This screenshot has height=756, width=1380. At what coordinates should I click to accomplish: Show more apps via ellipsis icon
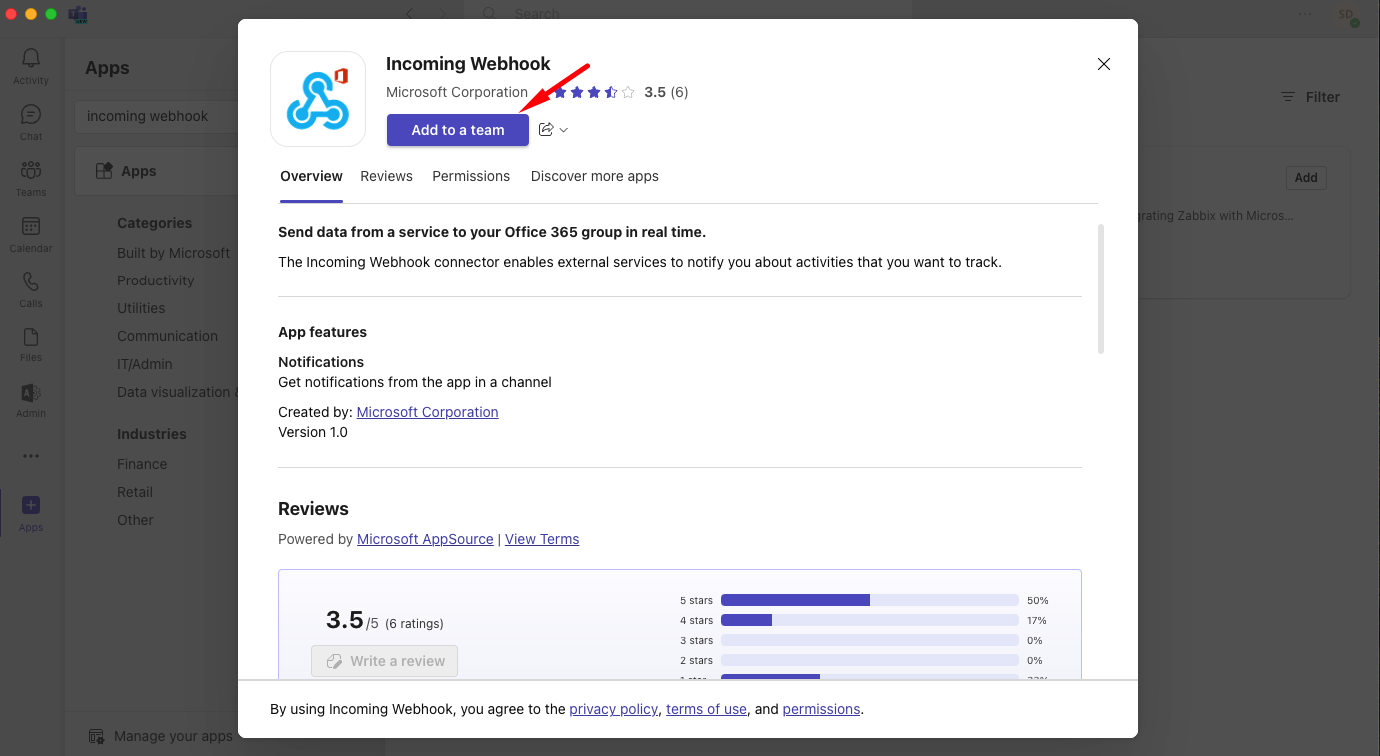pyautogui.click(x=31, y=456)
